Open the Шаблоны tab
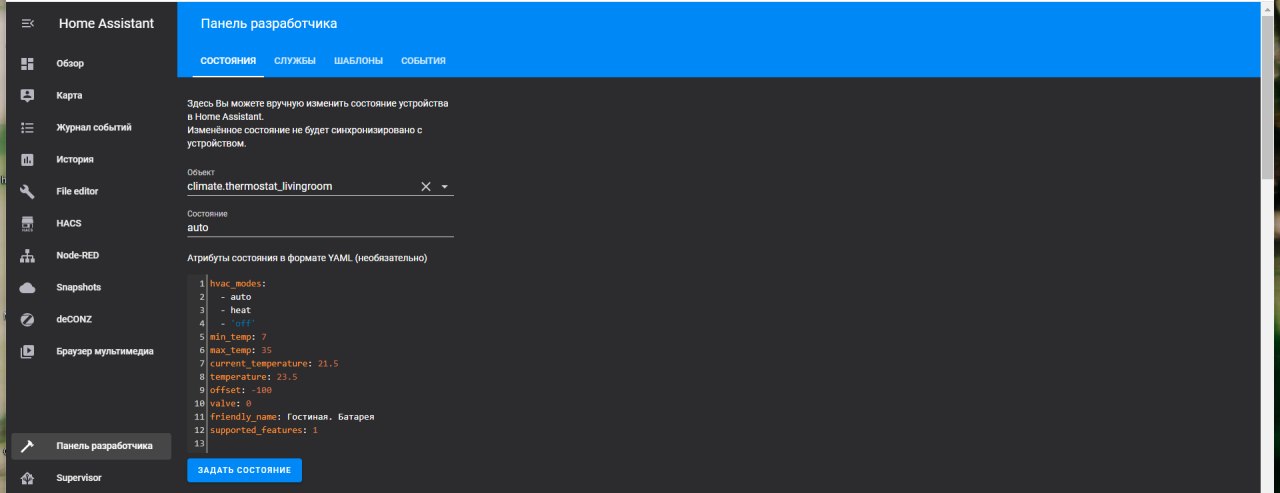Image resolution: width=1280 pixels, height=493 pixels. point(358,61)
